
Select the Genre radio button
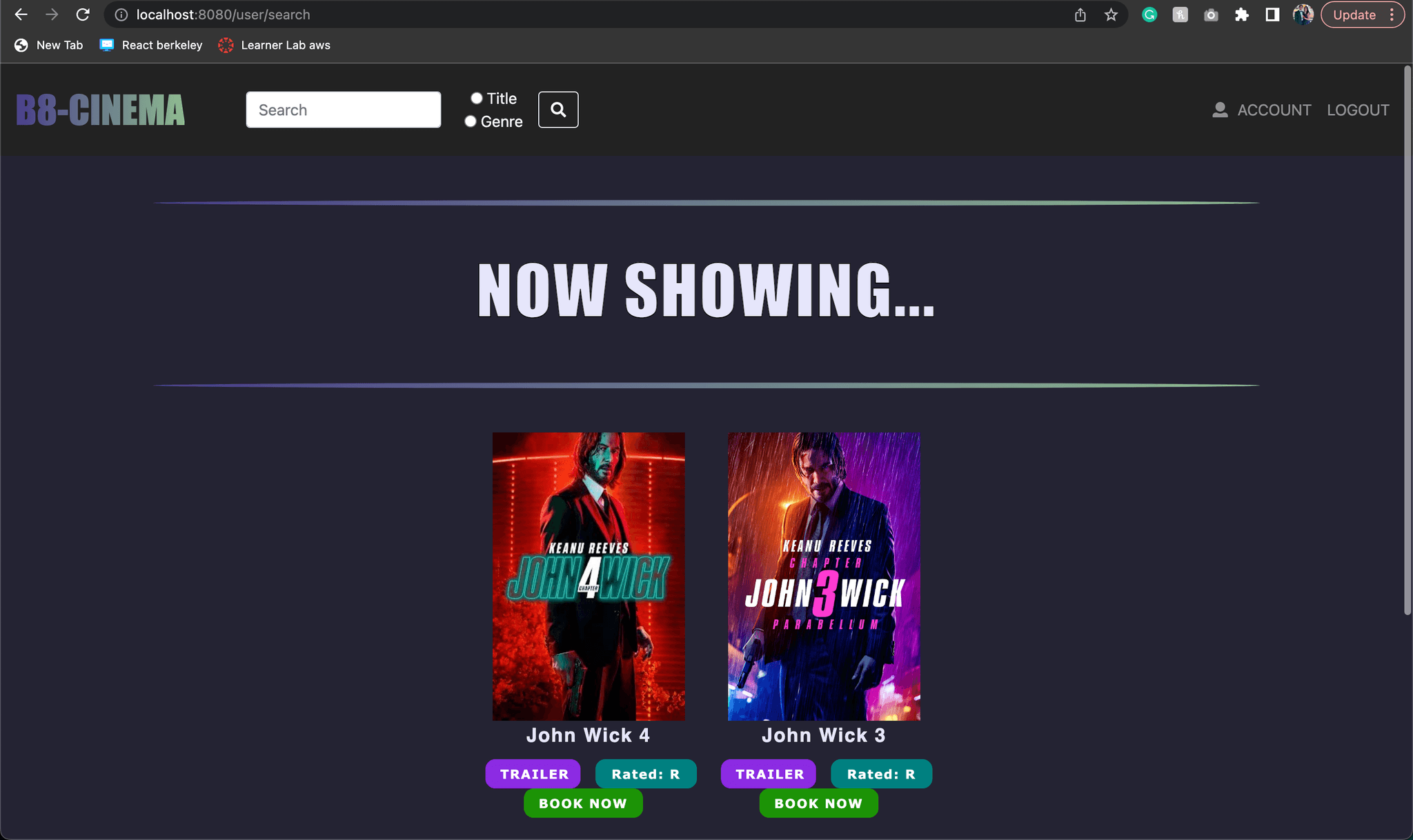coord(471,121)
